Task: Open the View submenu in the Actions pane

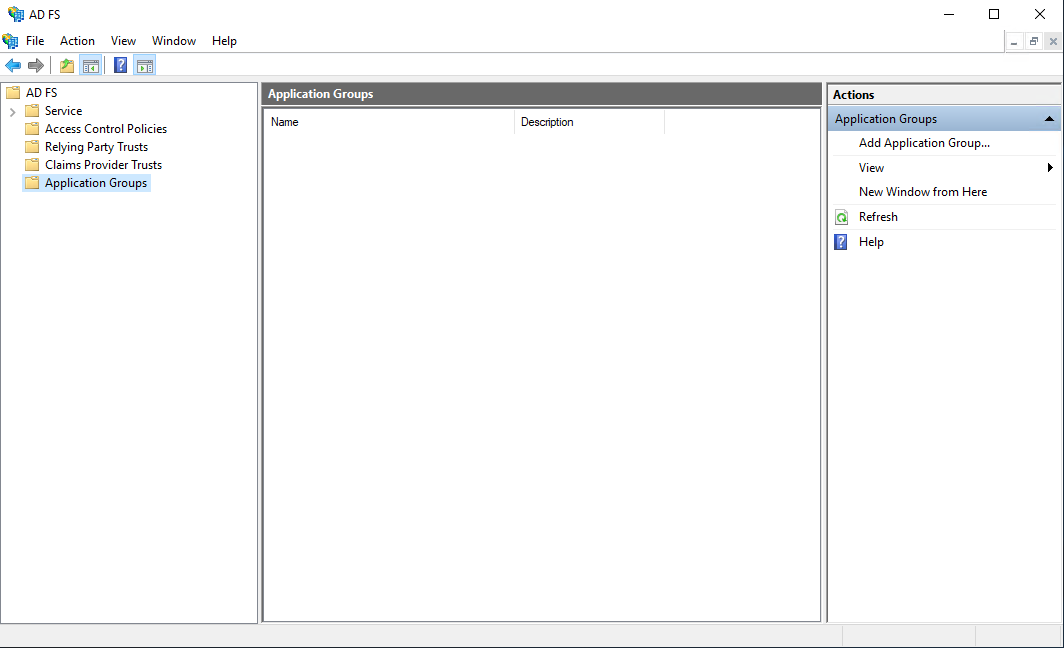Action: [x=870, y=167]
